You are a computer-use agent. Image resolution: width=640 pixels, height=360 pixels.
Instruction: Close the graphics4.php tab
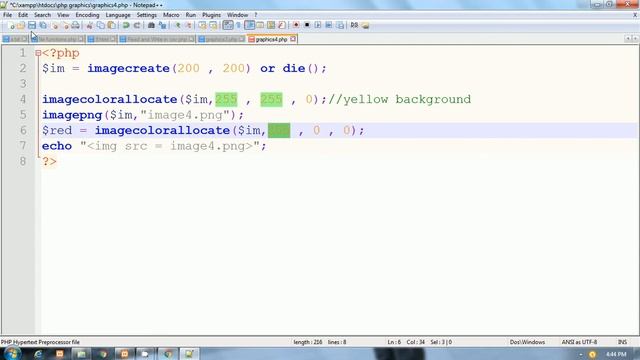pos(293,39)
